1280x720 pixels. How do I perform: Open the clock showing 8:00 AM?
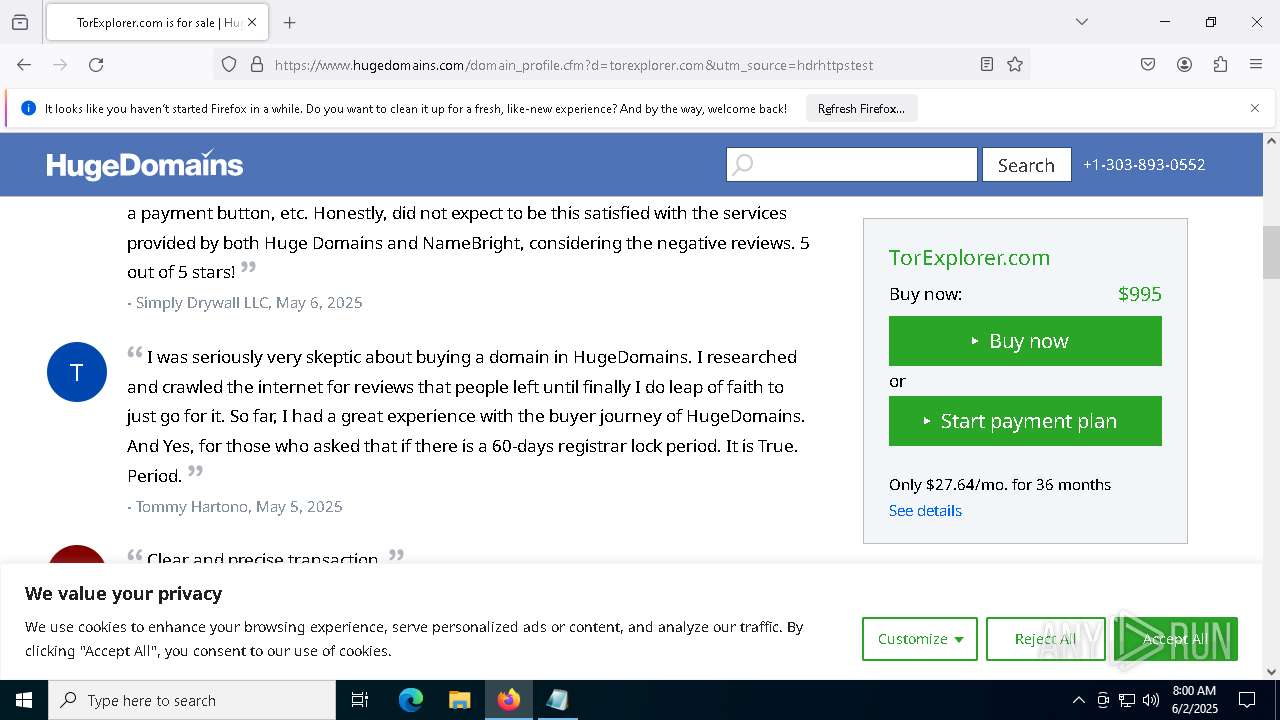1194,700
